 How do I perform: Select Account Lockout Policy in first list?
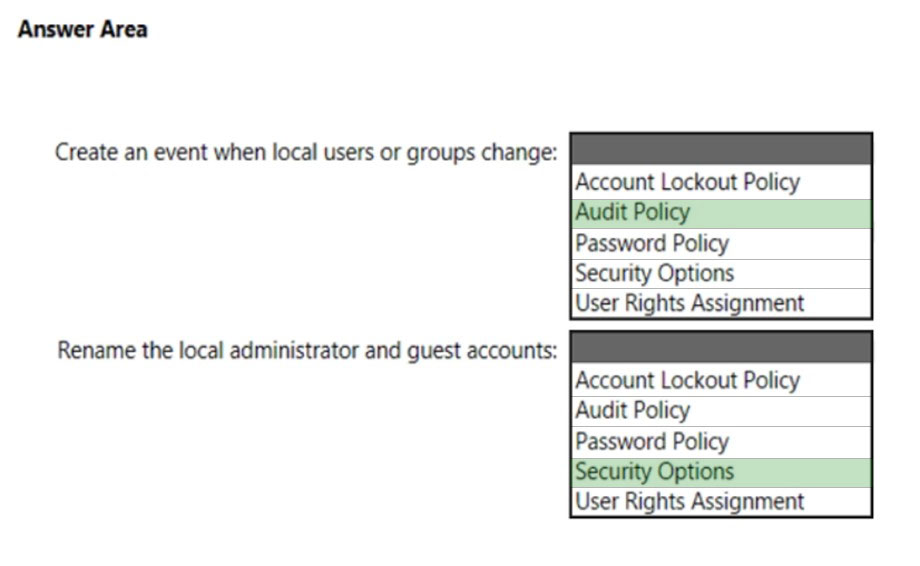tap(721, 182)
